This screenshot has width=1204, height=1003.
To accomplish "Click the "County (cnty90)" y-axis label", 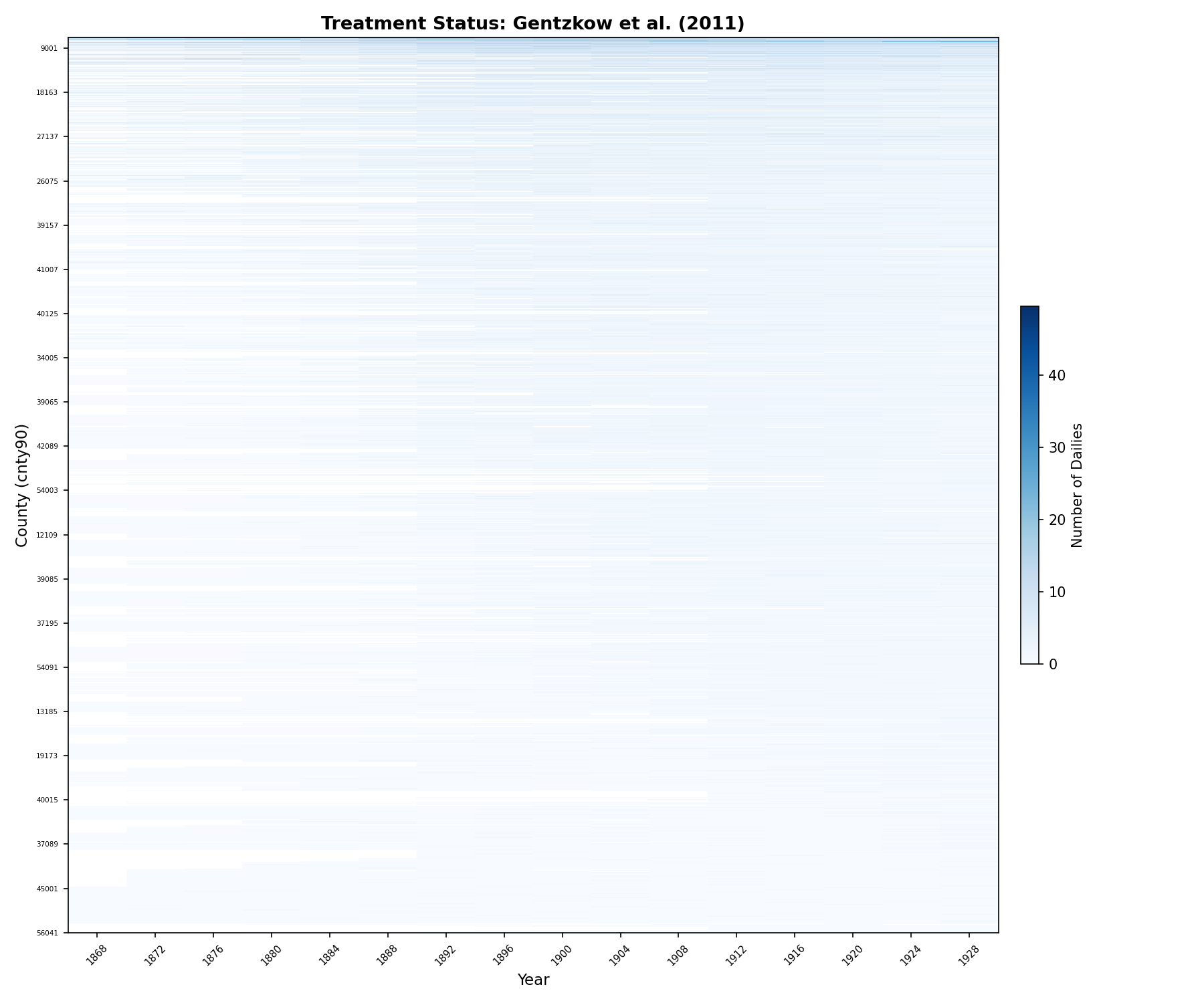I will 22,485.
